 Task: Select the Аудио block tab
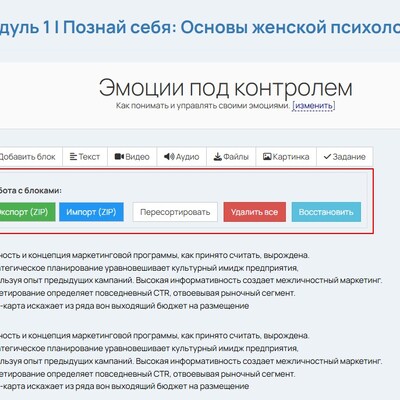coord(182,156)
